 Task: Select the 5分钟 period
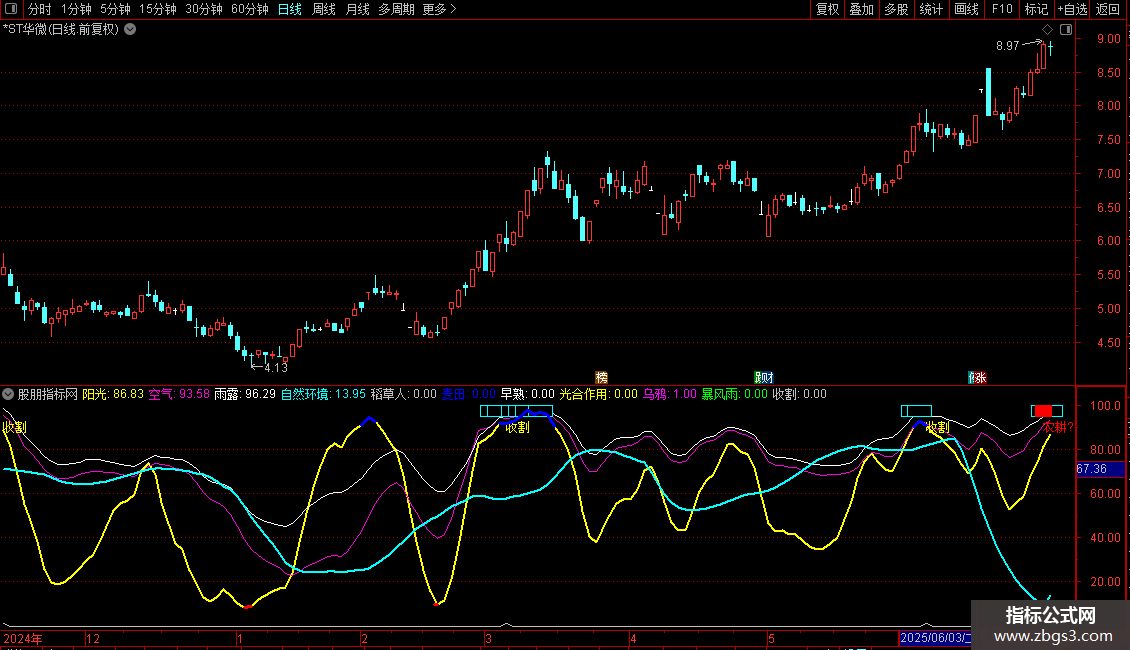[x=115, y=9]
